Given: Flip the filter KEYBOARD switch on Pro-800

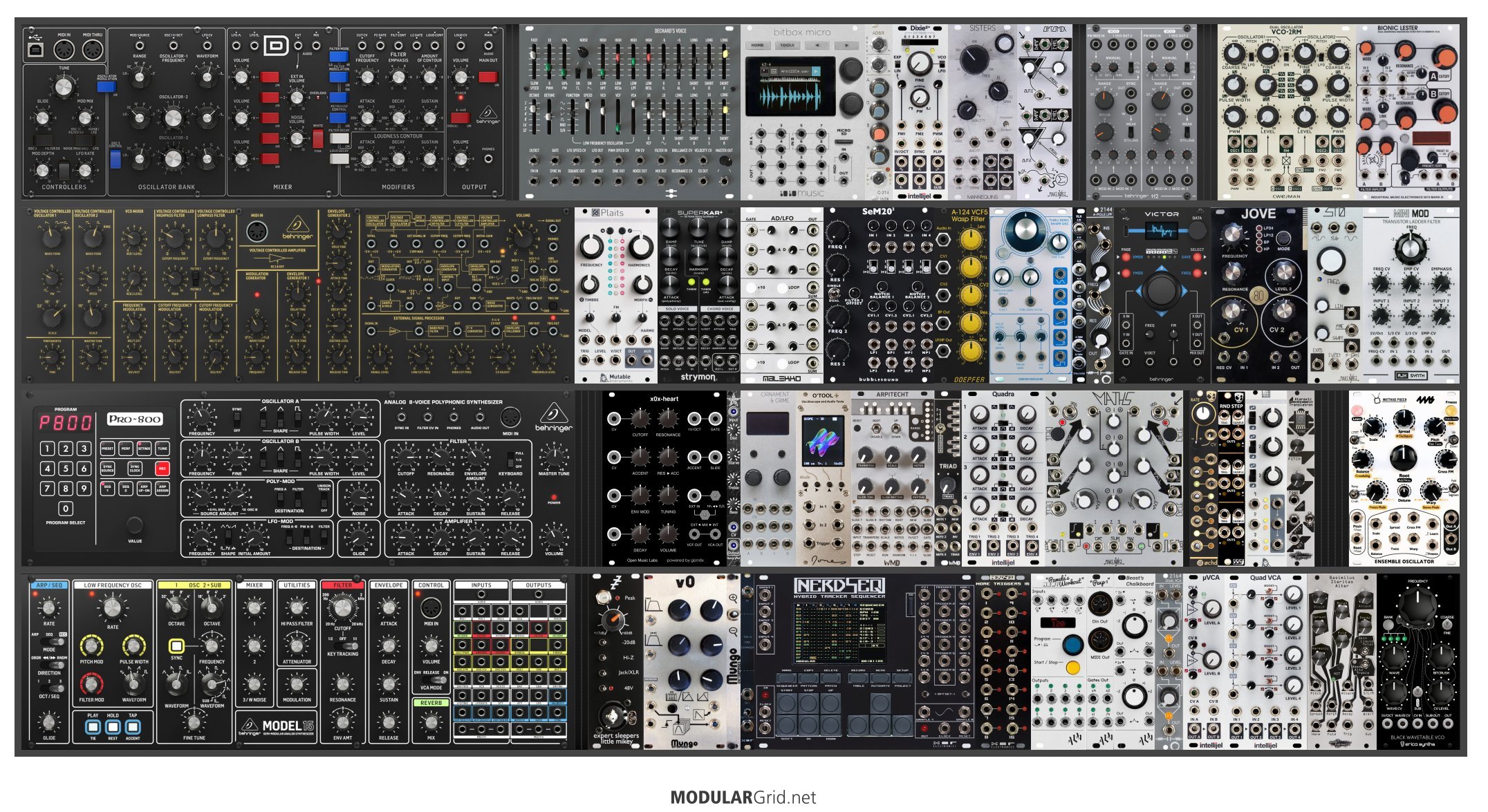Looking at the screenshot, I should click(x=510, y=460).
